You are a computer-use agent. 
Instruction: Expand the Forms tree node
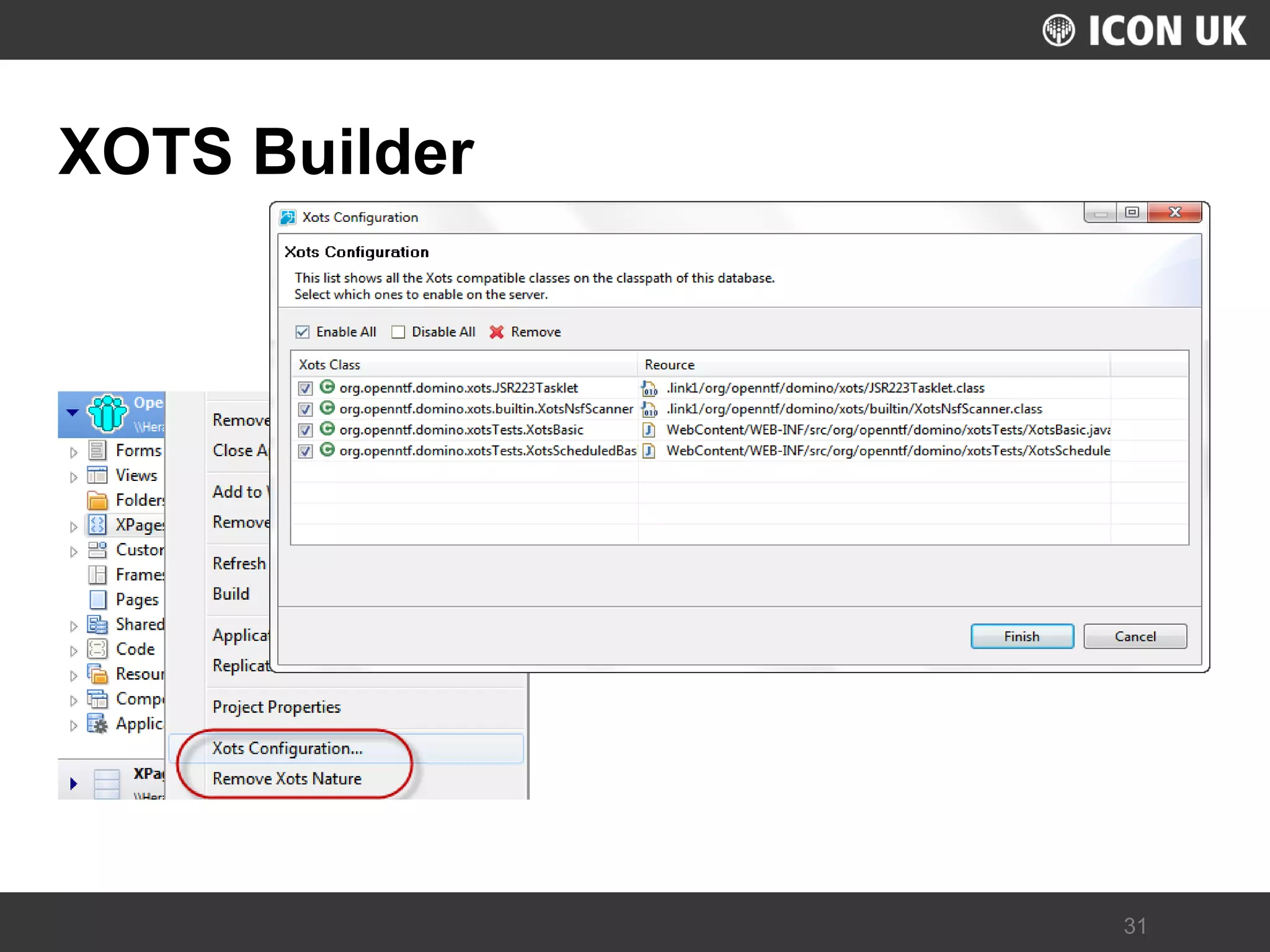pos(74,452)
